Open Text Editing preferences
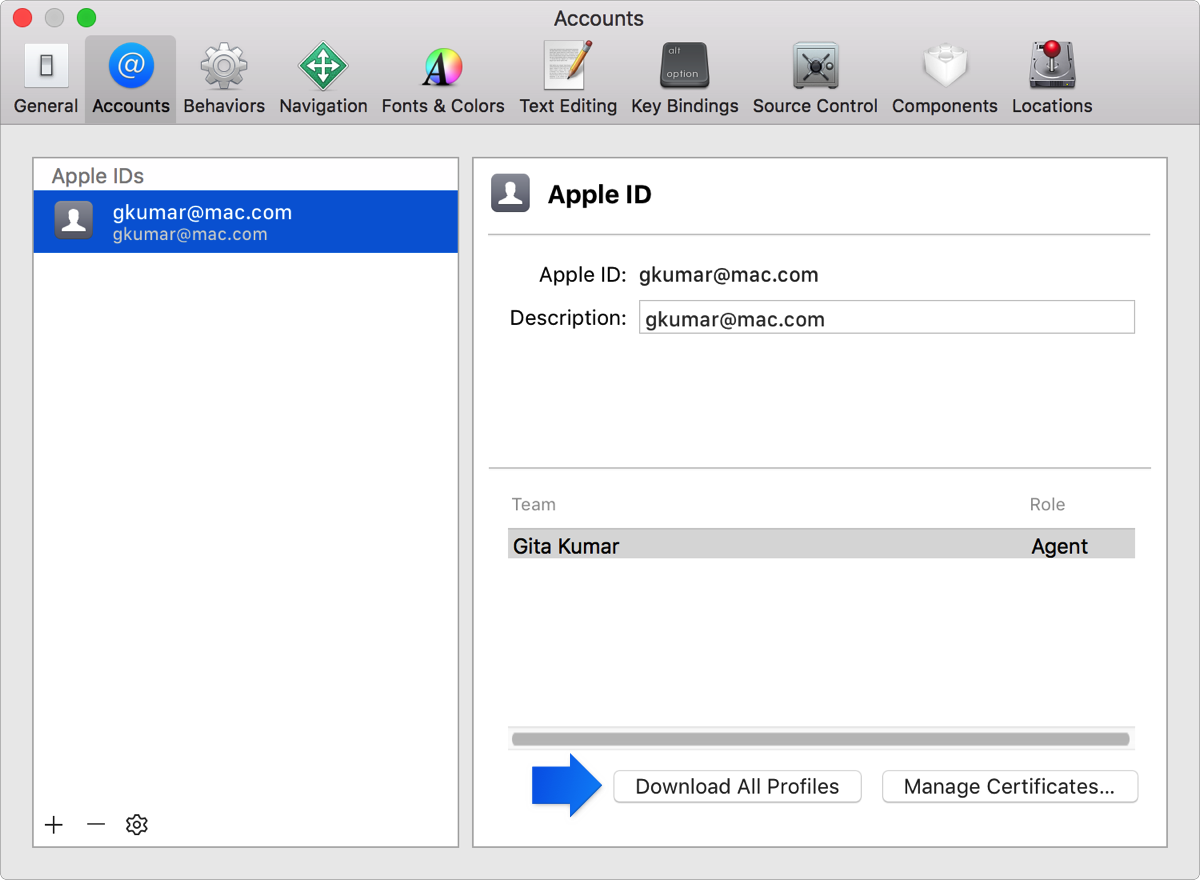Viewport: 1200px width, 880px height. pos(568,80)
